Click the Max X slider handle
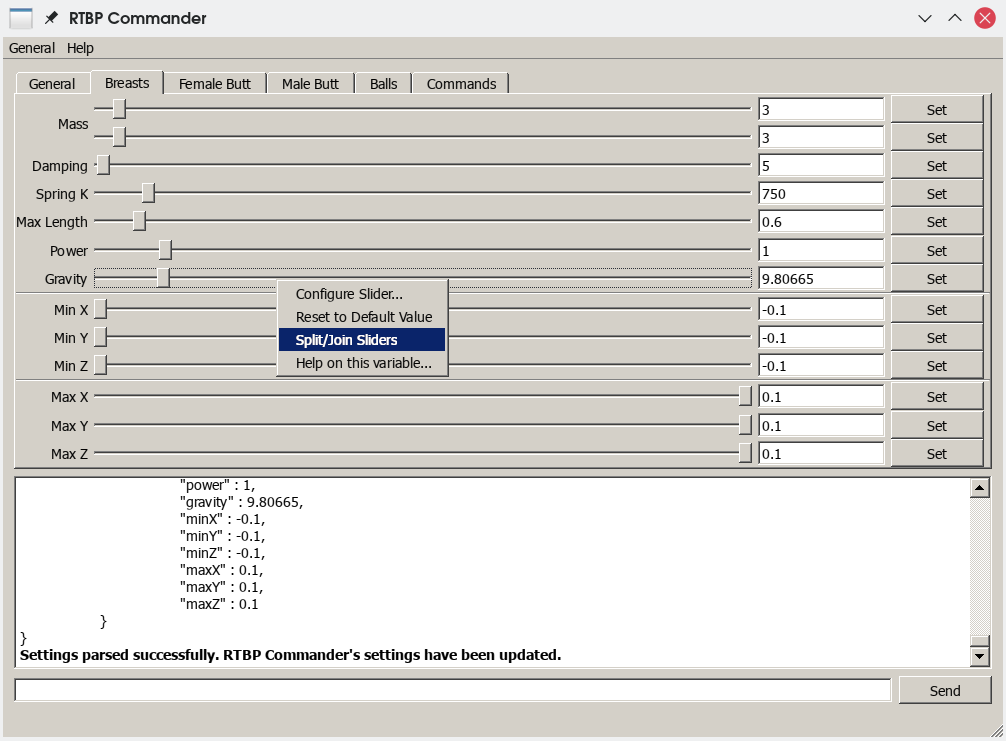Image resolution: width=1006 pixels, height=741 pixels. click(x=745, y=396)
